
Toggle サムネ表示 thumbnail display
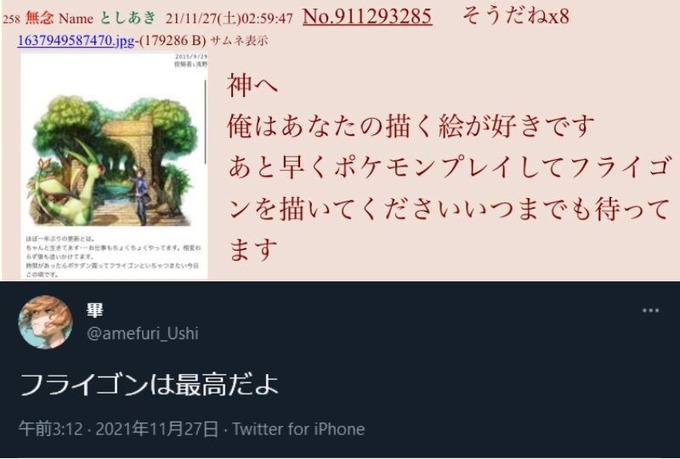click(239, 41)
